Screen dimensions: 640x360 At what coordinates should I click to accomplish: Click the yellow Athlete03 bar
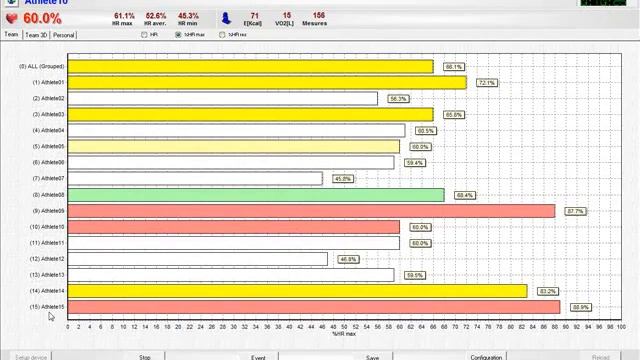(x=251, y=115)
